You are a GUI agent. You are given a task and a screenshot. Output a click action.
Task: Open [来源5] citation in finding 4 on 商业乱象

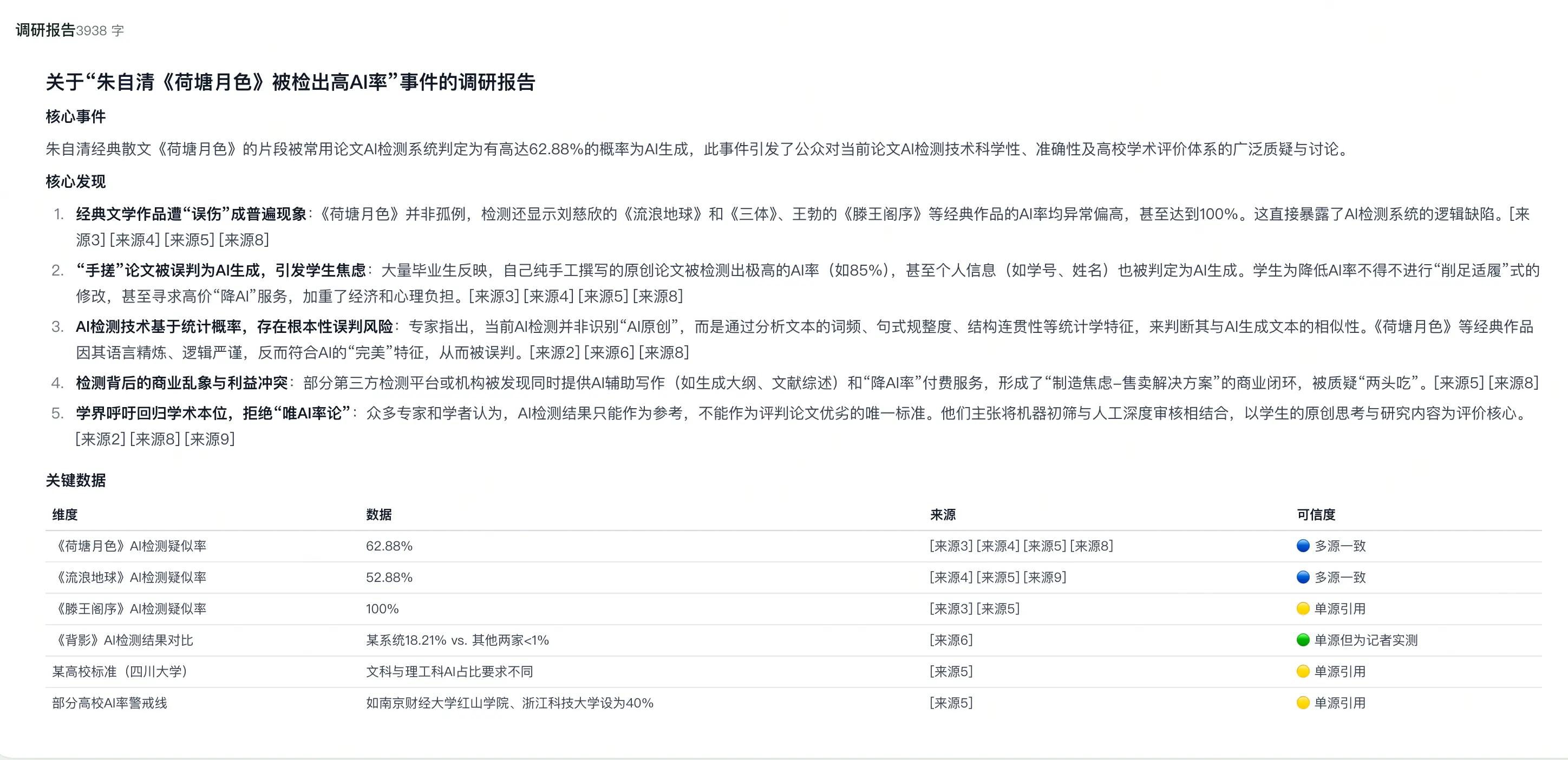coord(1460,383)
